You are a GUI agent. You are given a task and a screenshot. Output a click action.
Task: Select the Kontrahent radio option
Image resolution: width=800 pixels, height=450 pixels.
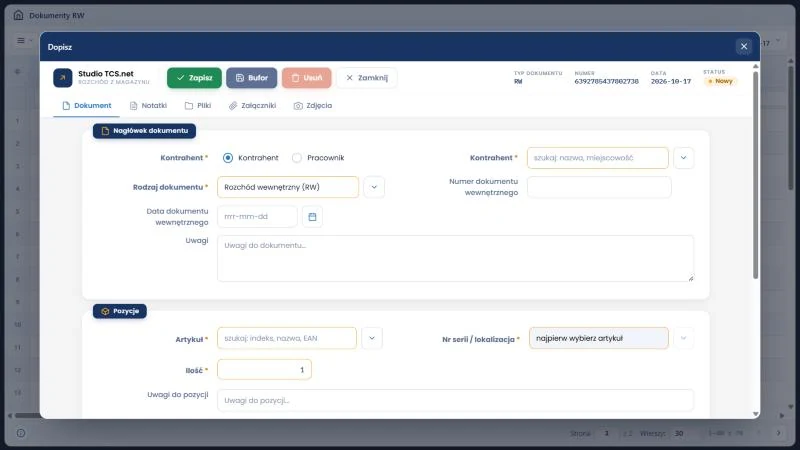pyautogui.click(x=228, y=158)
